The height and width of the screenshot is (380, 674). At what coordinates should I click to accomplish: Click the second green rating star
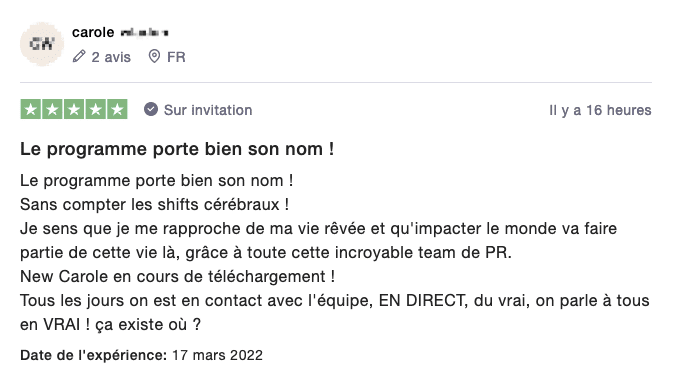click(52, 109)
